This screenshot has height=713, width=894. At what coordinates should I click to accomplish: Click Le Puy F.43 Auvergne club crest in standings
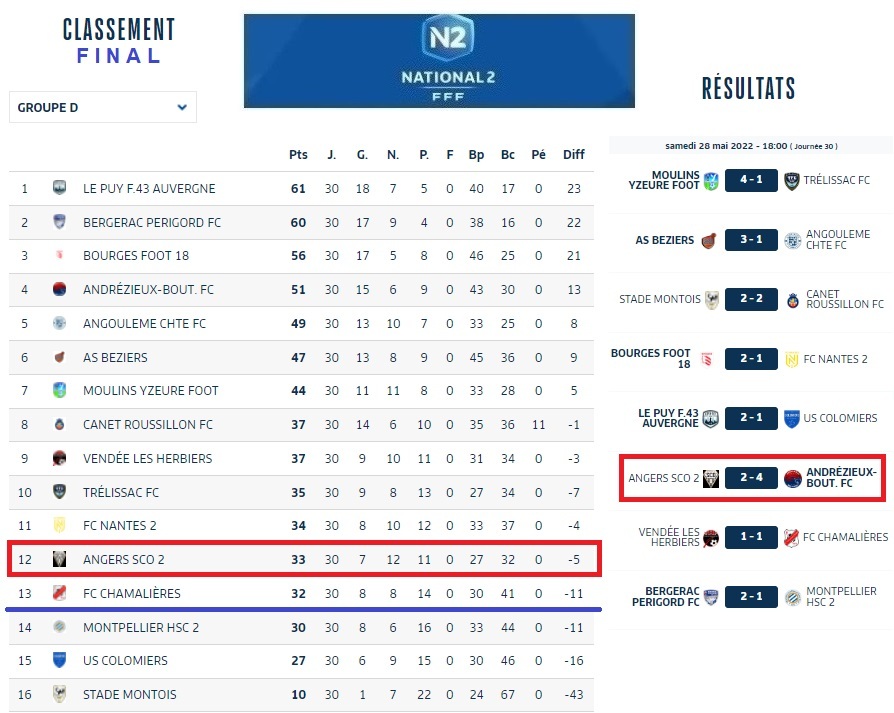click(60, 188)
